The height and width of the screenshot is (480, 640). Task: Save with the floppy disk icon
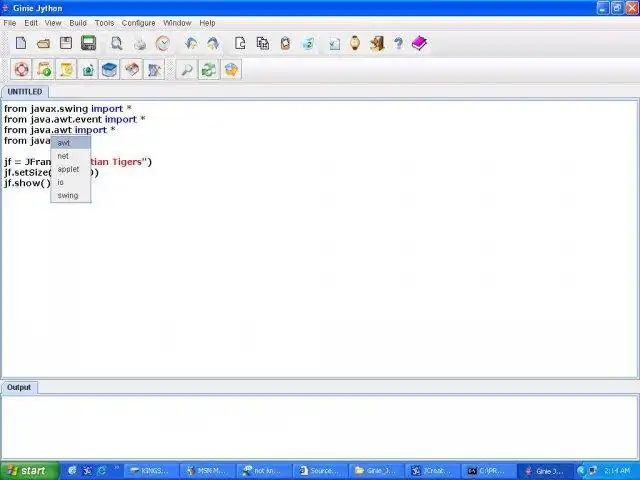point(66,43)
